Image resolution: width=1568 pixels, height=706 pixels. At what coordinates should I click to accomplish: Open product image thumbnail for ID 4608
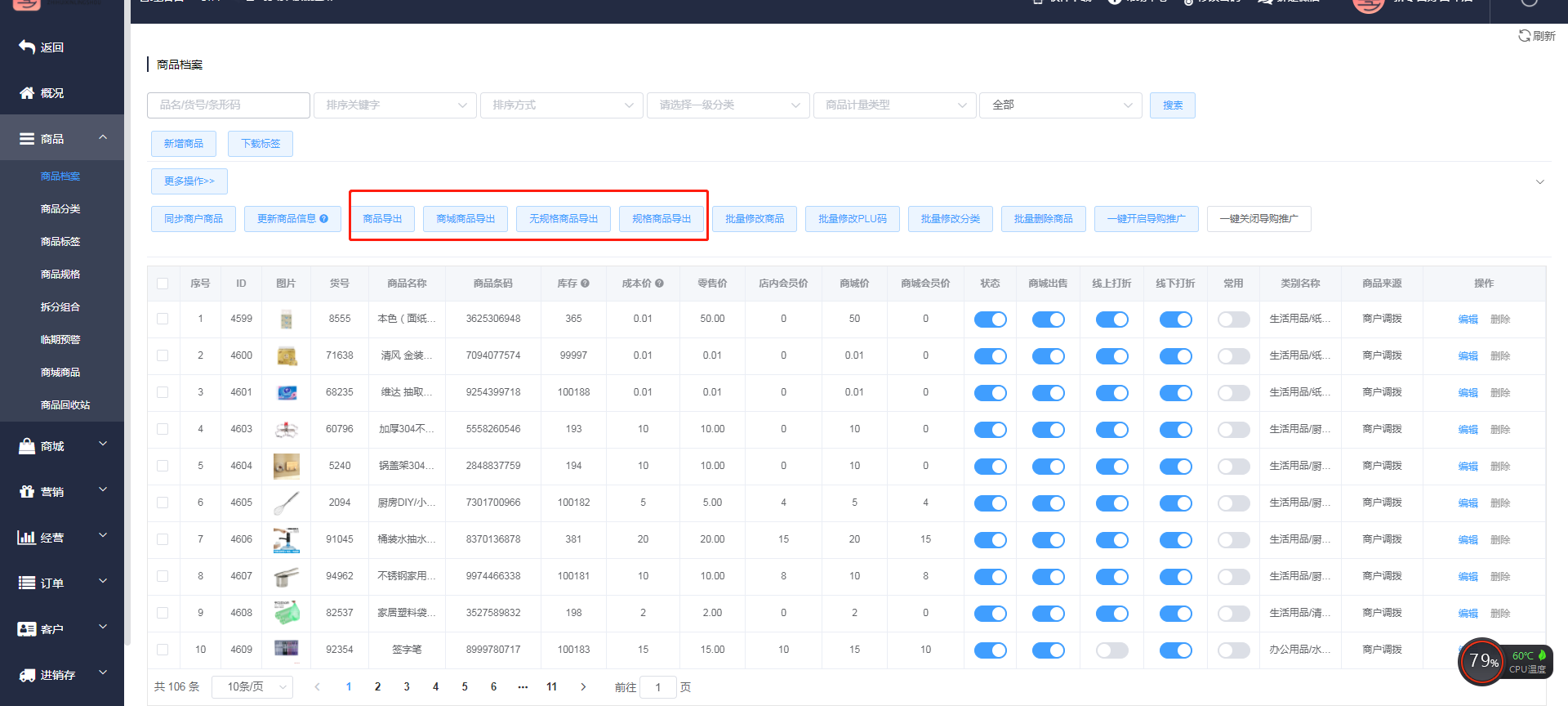286,613
